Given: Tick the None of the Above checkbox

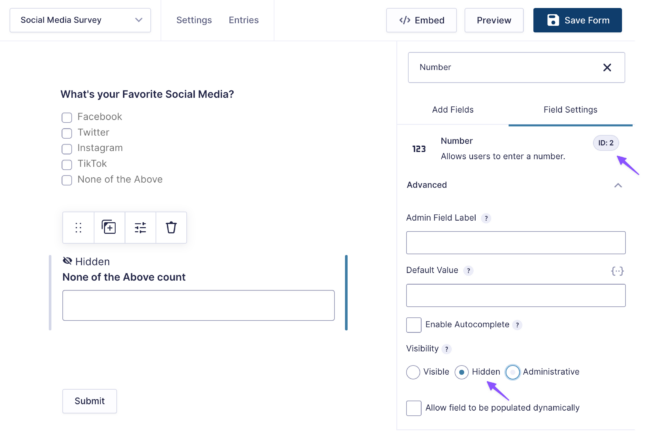Looking at the screenshot, I should pyautogui.click(x=67, y=180).
